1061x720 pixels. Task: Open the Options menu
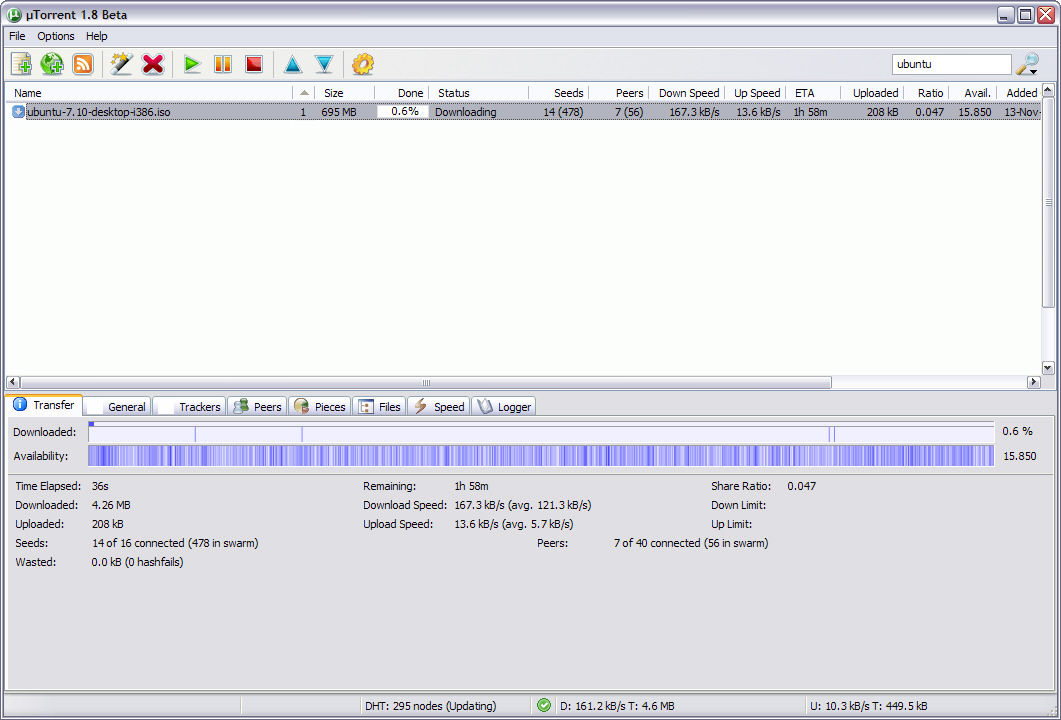coord(55,36)
